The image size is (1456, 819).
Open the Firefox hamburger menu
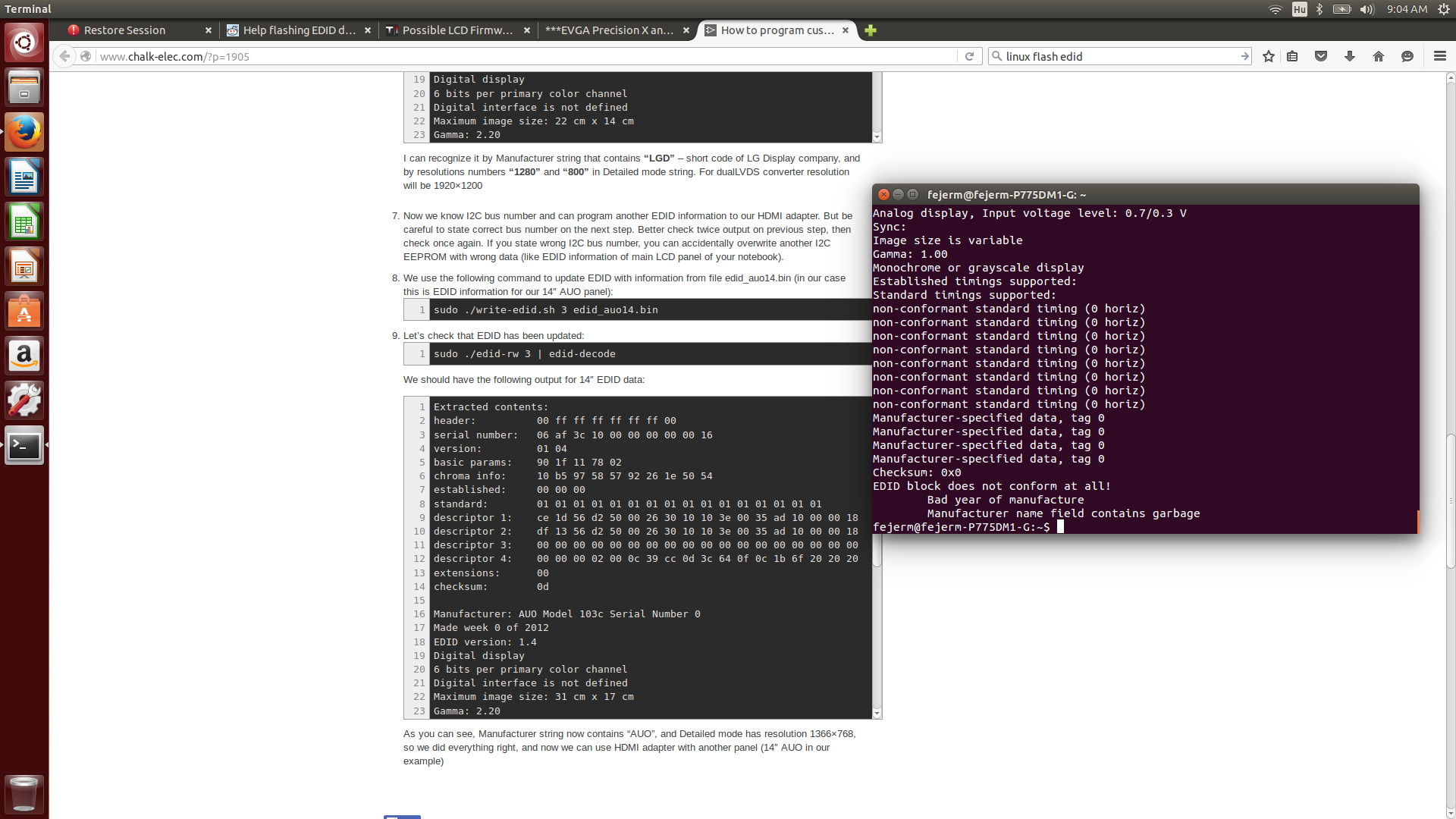click(1440, 56)
